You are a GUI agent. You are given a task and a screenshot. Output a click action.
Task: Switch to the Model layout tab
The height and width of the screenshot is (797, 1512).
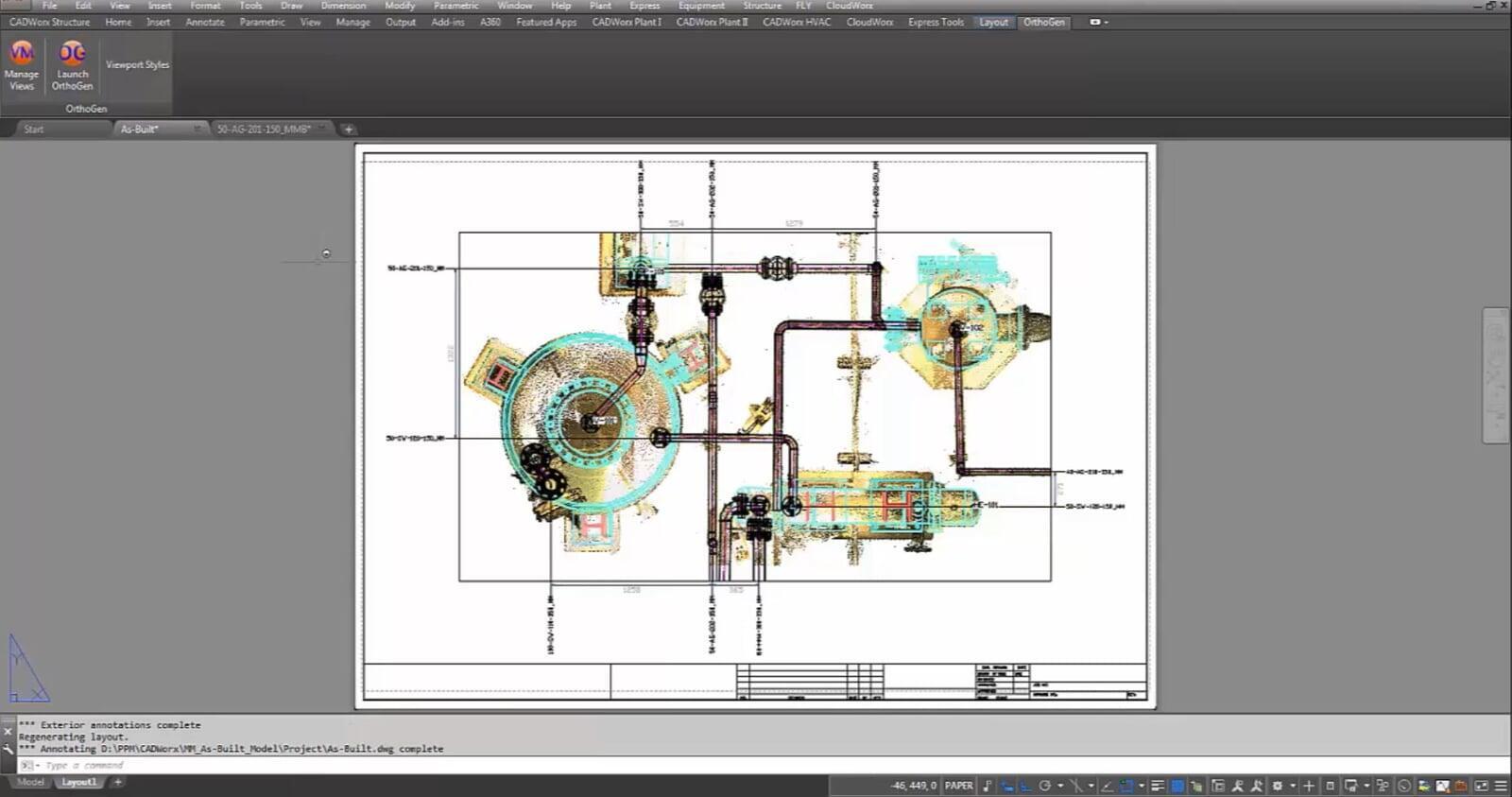tap(30, 783)
